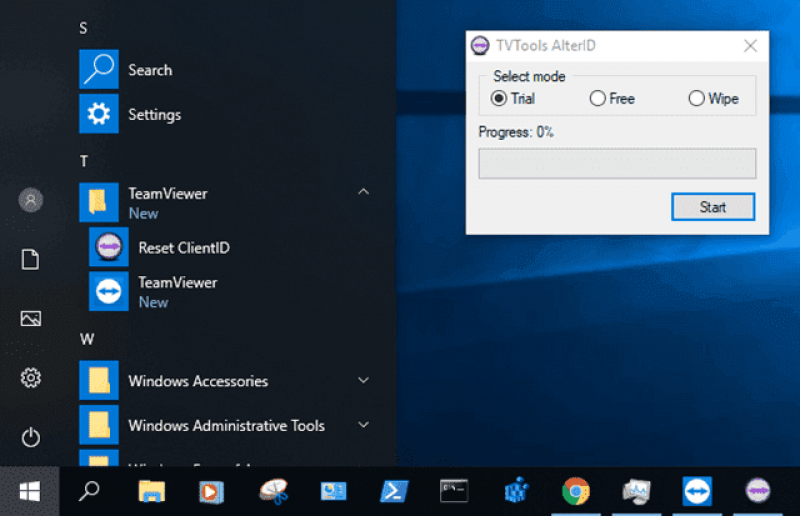Click the TeamViewer taskbar icon
The width and height of the screenshot is (800, 516).
pyautogui.click(x=697, y=492)
